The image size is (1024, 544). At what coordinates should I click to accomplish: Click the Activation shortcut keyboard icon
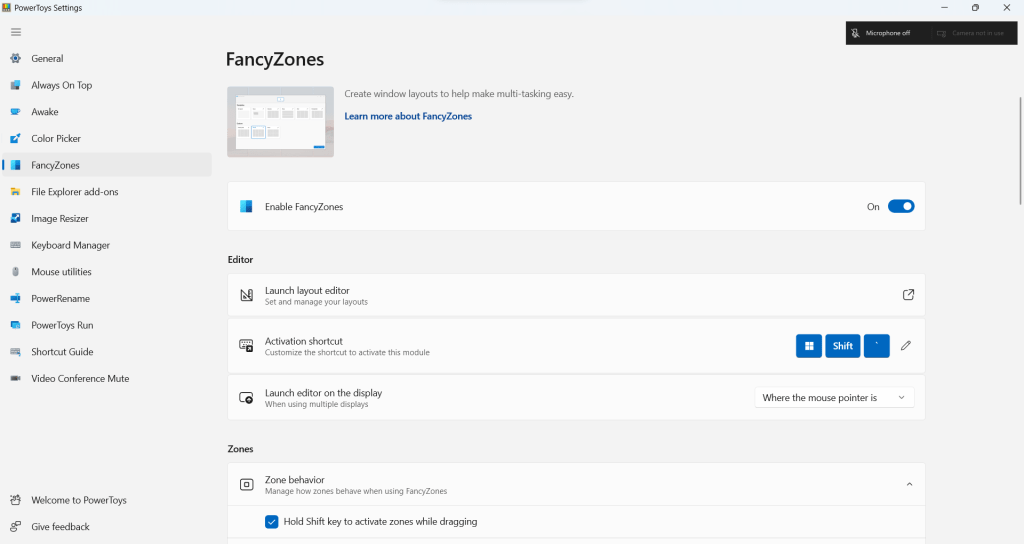(x=246, y=345)
